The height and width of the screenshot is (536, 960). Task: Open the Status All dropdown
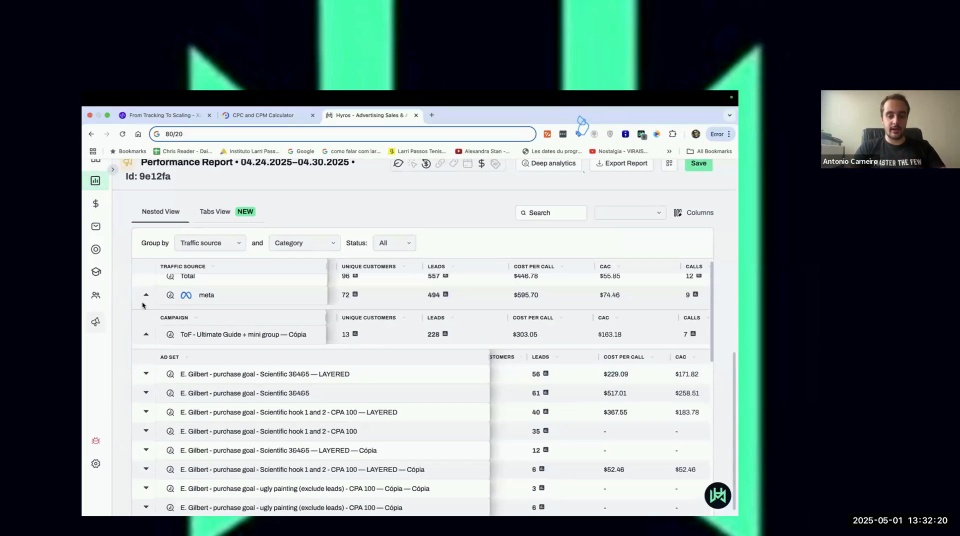[394, 243]
